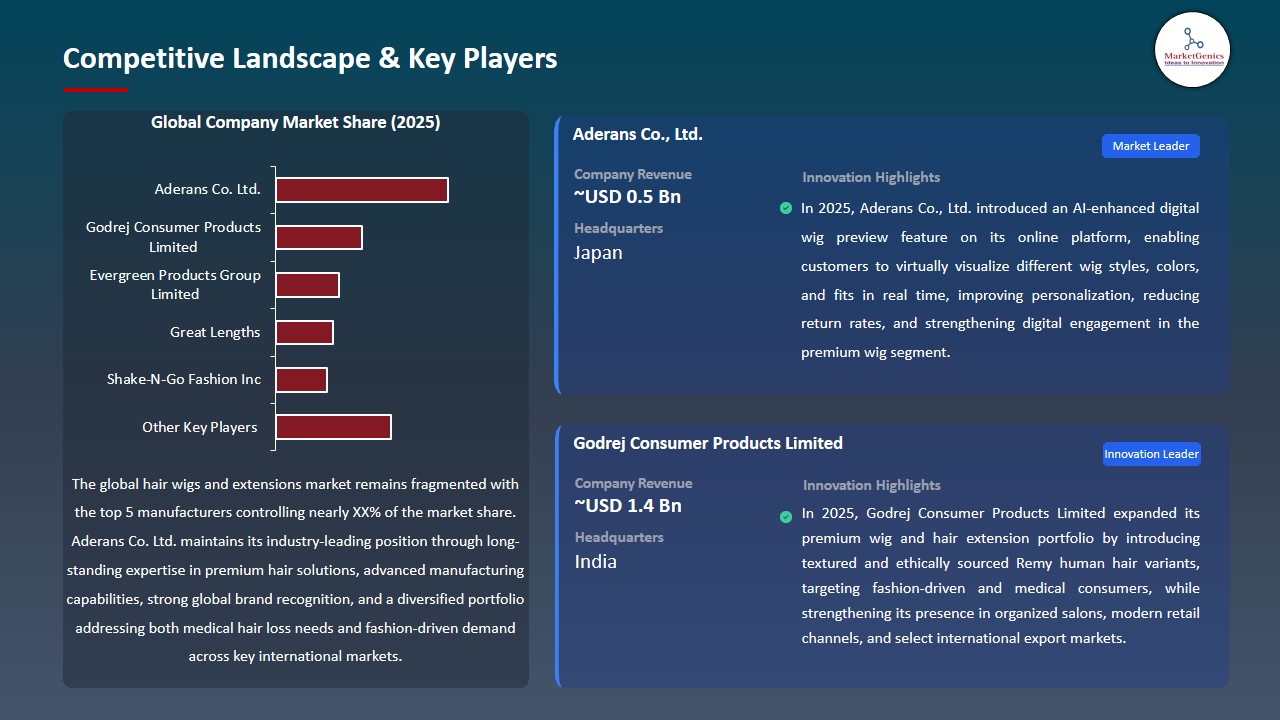Click the ~USD 1.4 Bn revenue value

coord(628,506)
